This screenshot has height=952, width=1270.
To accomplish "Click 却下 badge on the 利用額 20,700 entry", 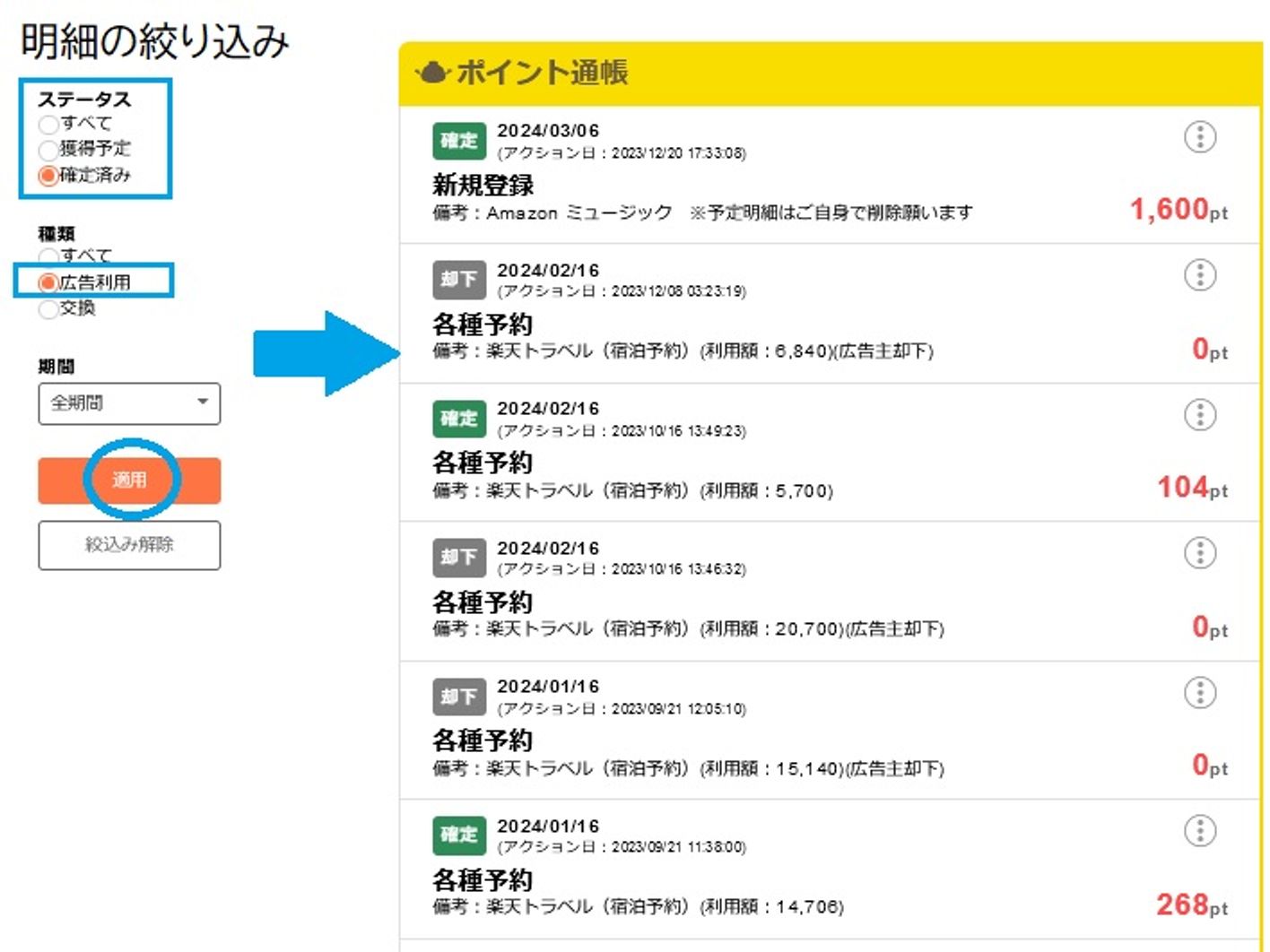I will point(459,557).
